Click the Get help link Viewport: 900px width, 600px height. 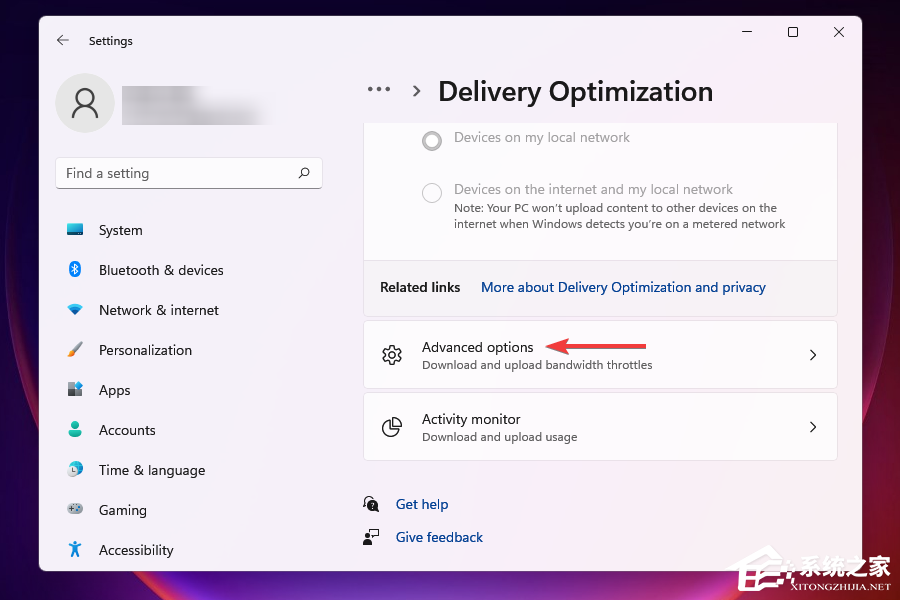click(x=422, y=504)
